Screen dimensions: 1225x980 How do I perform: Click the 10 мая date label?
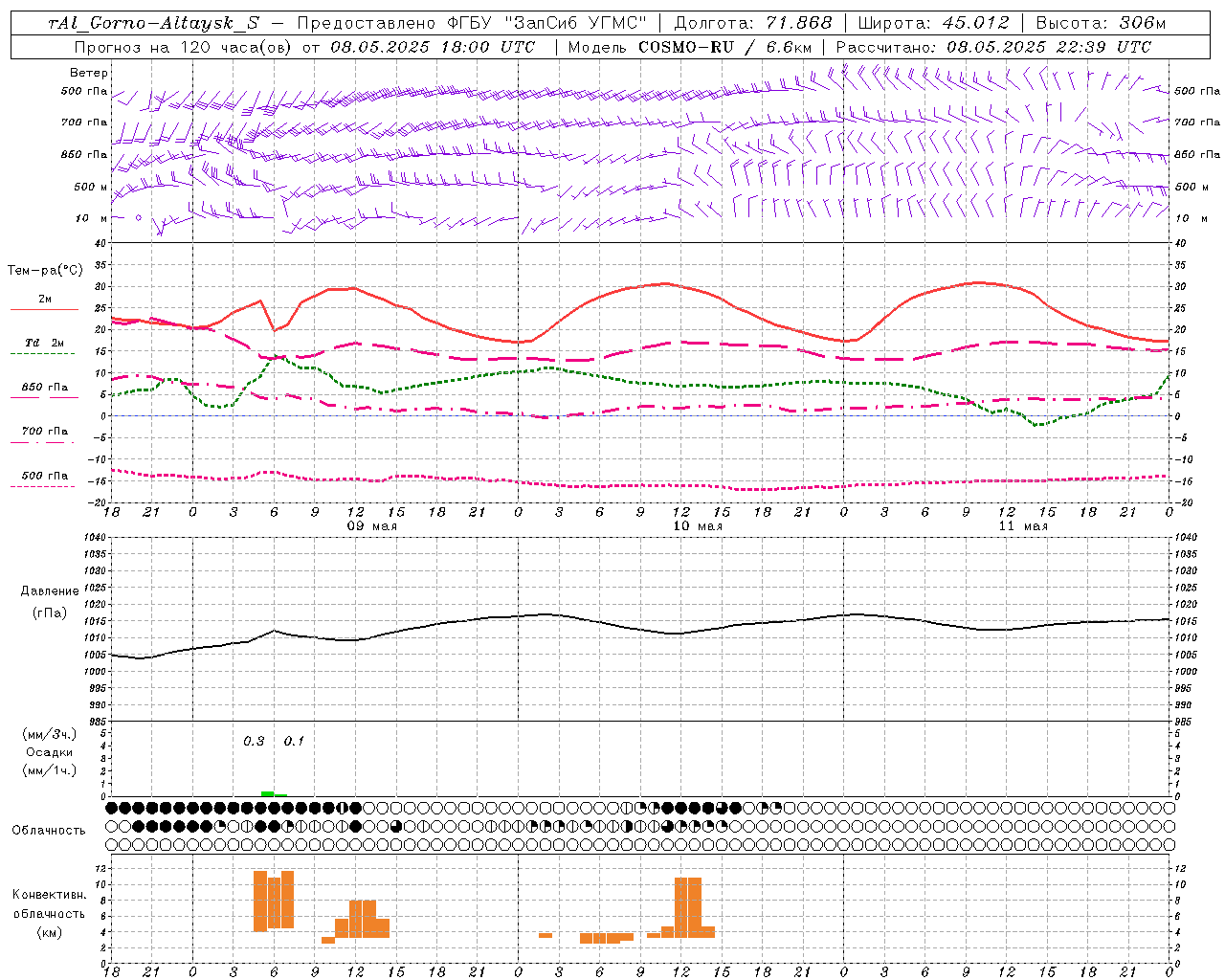(x=698, y=526)
